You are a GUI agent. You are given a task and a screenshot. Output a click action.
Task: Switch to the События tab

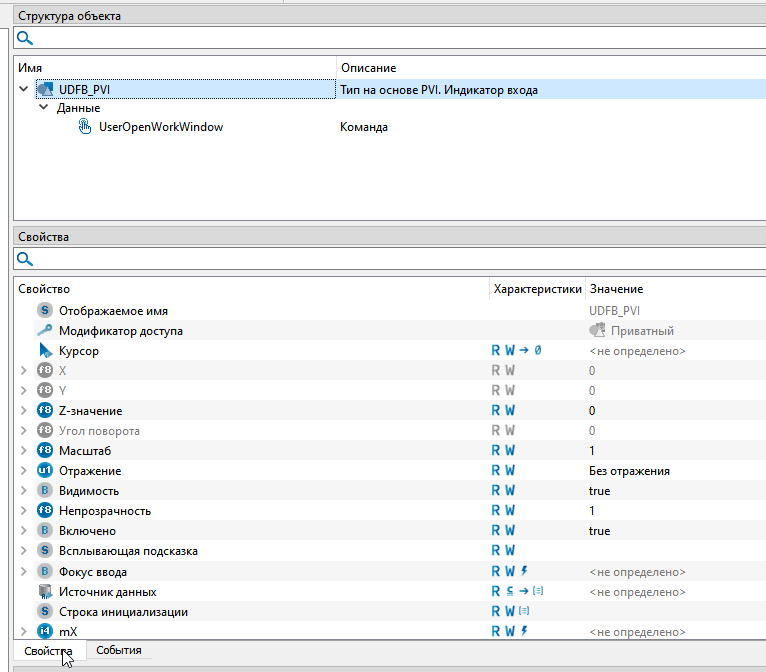click(x=118, y=650)
